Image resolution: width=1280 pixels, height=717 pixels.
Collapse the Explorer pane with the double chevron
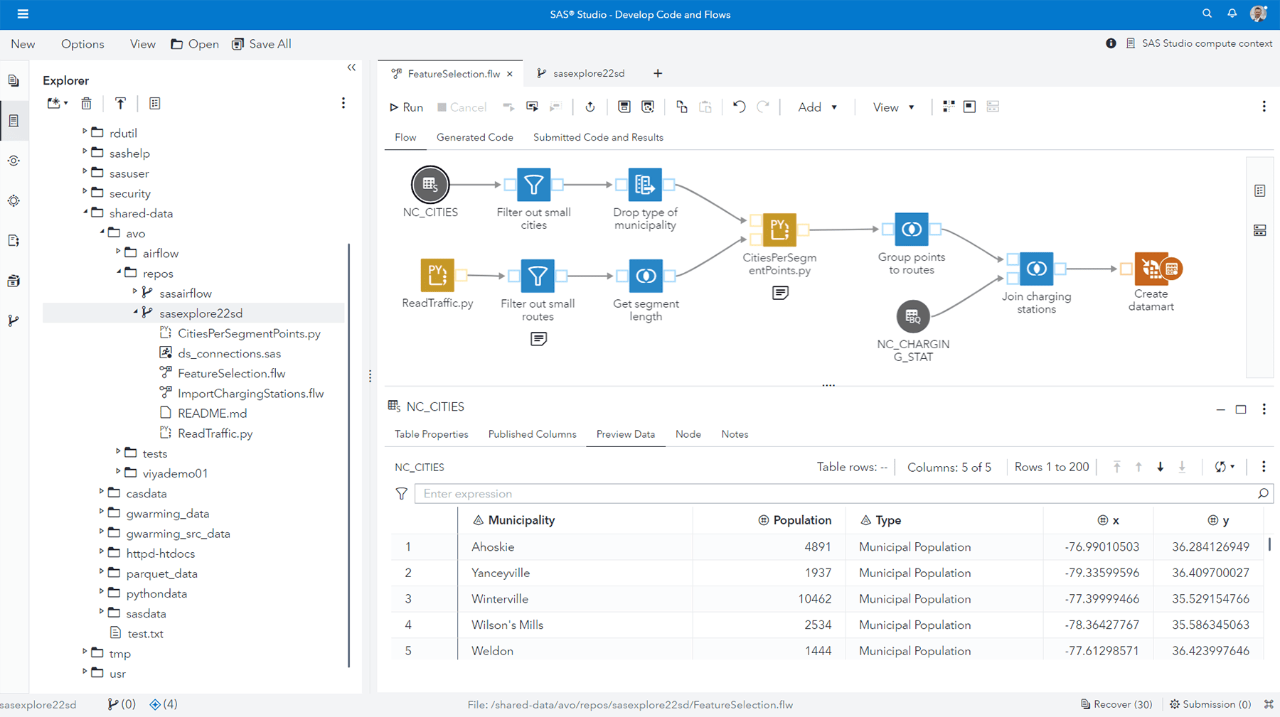(351, 68)
